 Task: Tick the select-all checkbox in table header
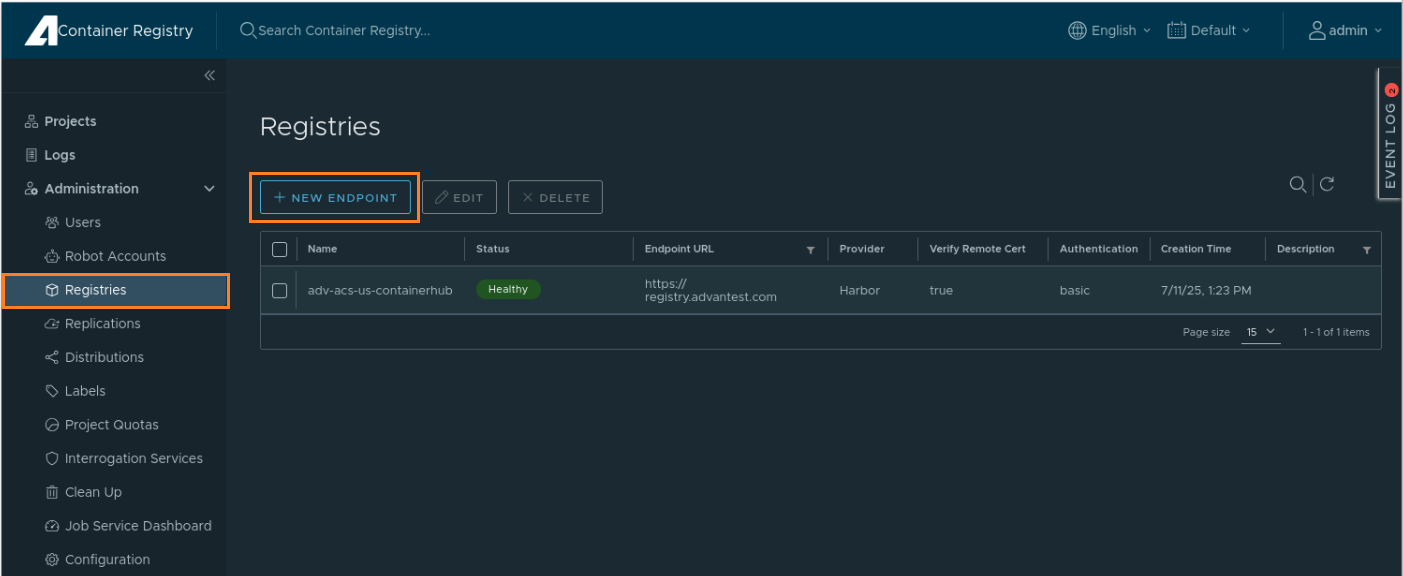tap(280, 249)
